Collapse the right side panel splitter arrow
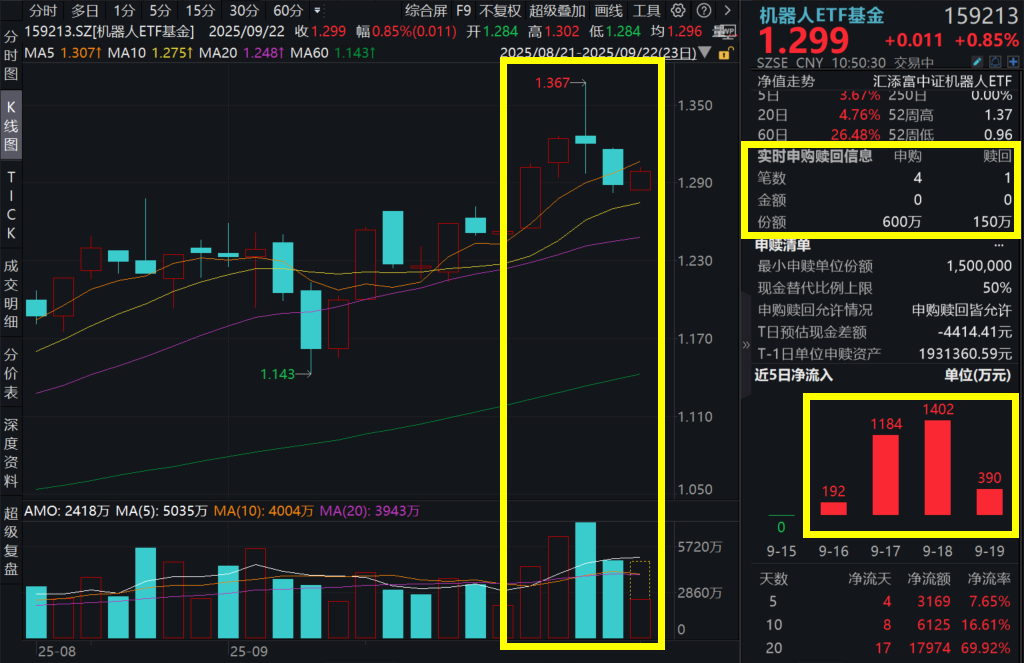Viewport: 1024px width, 663px height. click(745, 344)
